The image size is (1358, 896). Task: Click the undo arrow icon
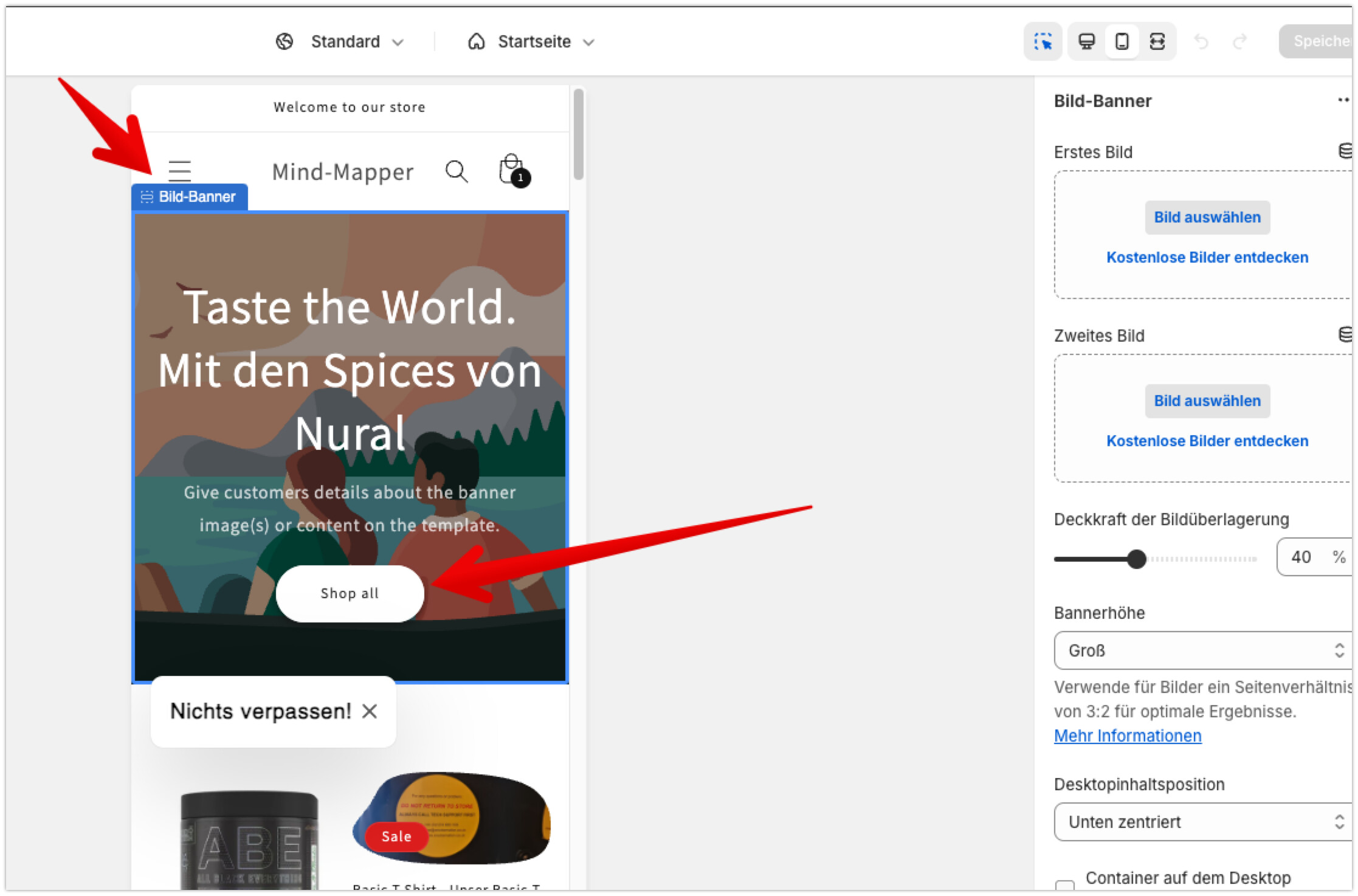point(1201,41)
